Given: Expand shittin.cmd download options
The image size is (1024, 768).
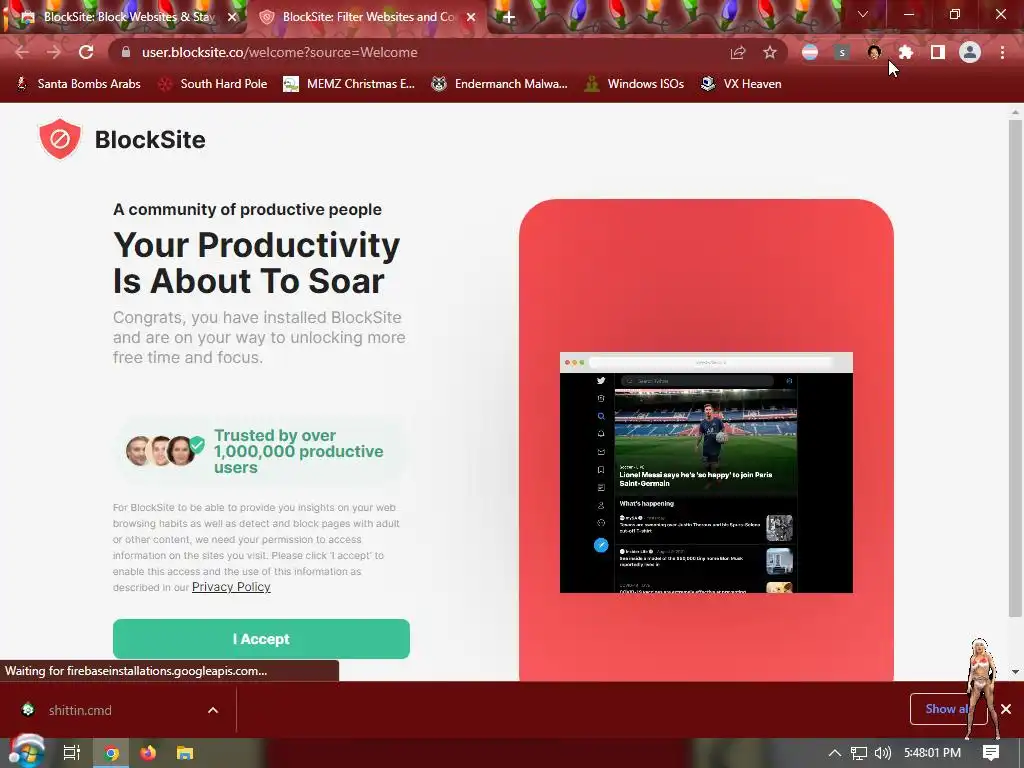Looking at the screenshot, I should tap(213, 710).
